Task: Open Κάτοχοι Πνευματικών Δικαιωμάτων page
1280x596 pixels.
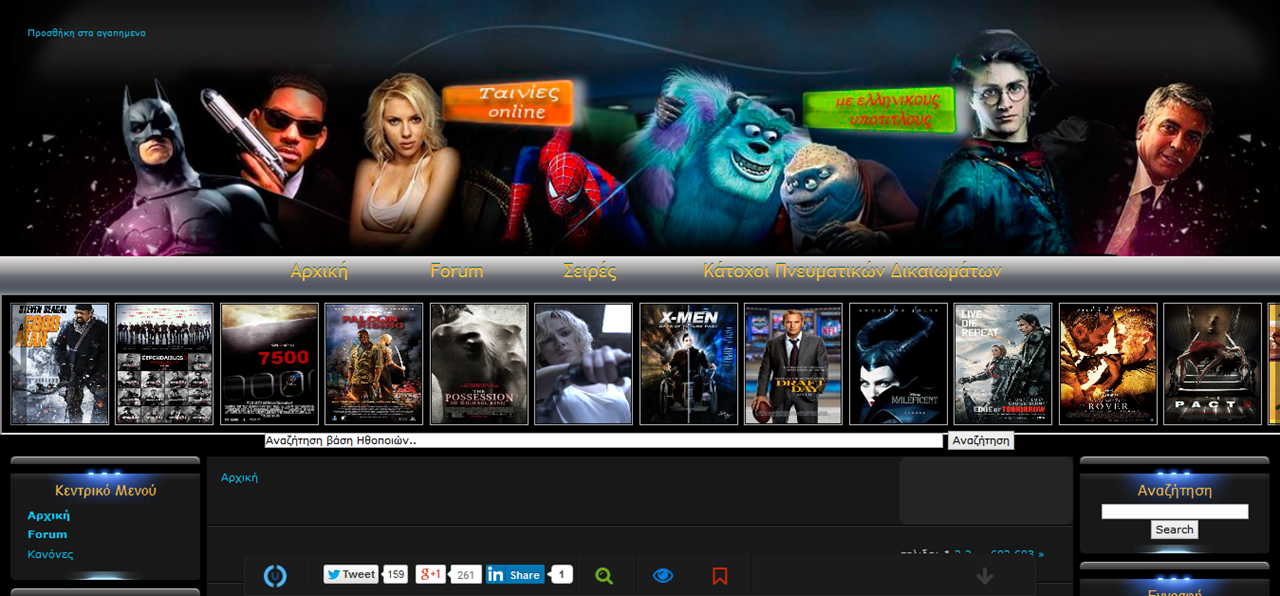Action: click(x=852, y=271)
